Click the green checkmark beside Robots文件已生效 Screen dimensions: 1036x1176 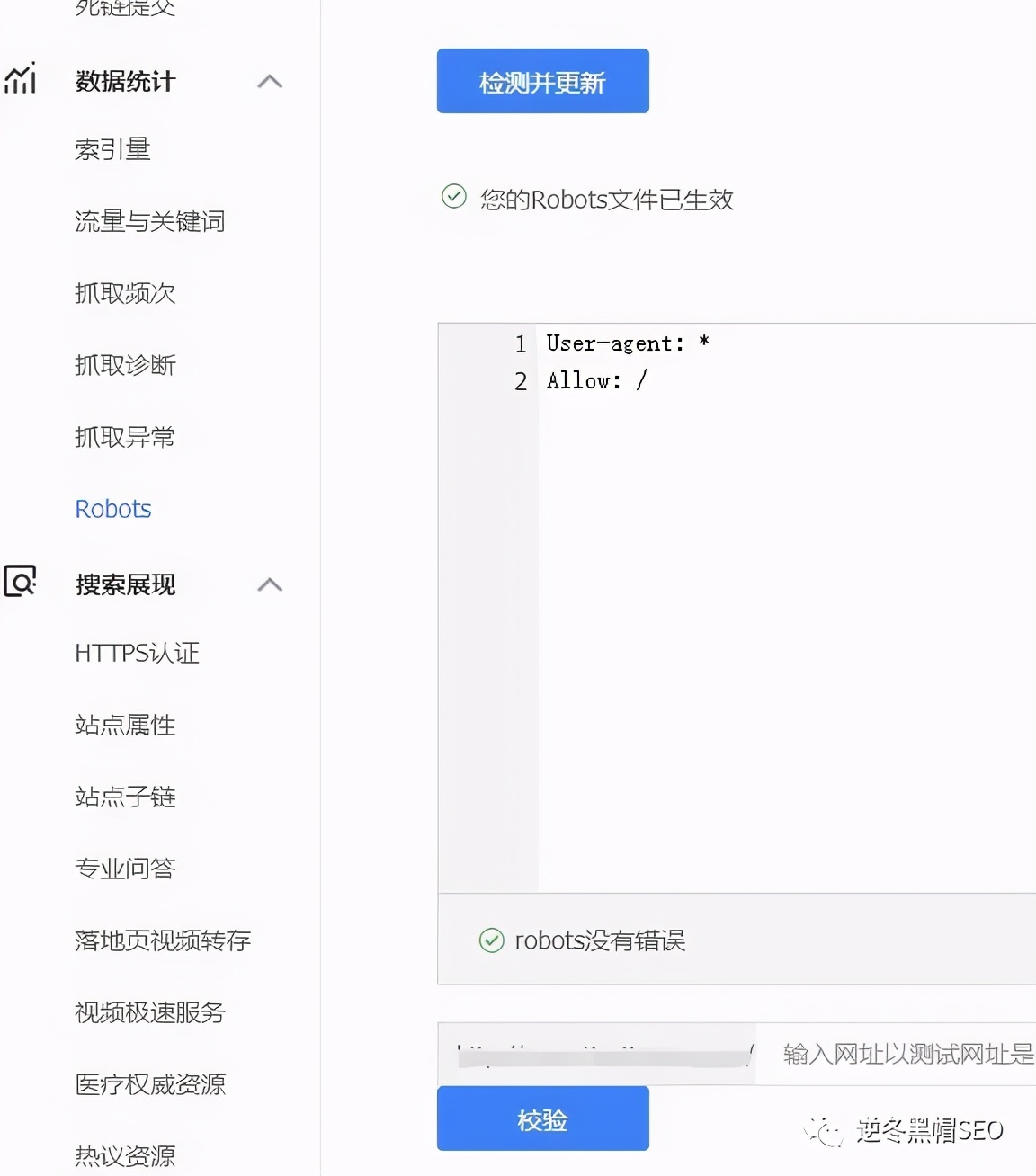pos(453,196)
